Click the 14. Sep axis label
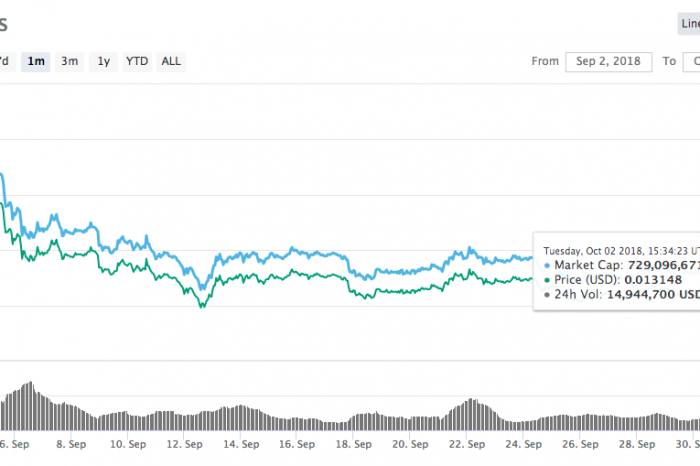Screen dimensions: 700x466 point(241,444)
